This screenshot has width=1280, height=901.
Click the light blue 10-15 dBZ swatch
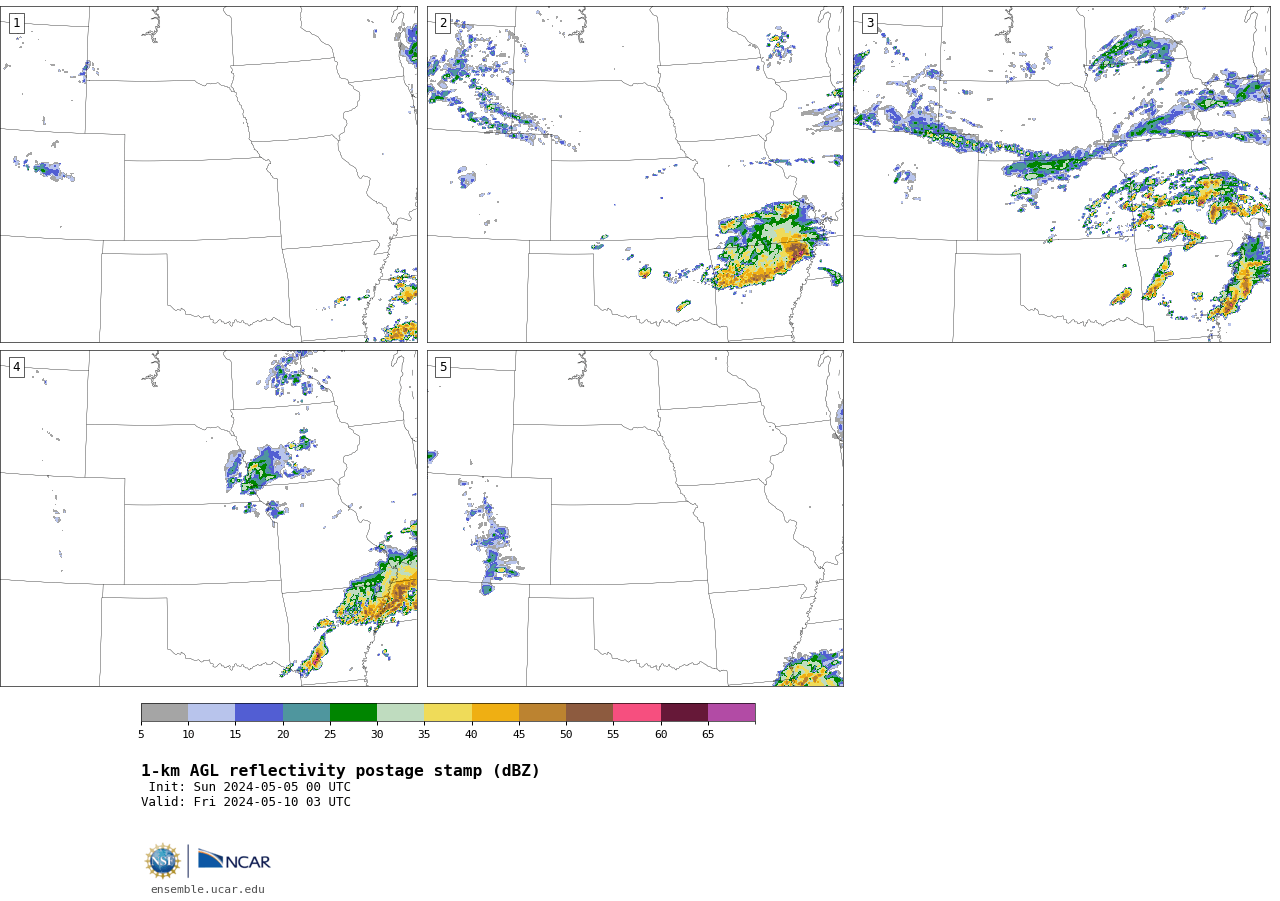tap(211, 712)
